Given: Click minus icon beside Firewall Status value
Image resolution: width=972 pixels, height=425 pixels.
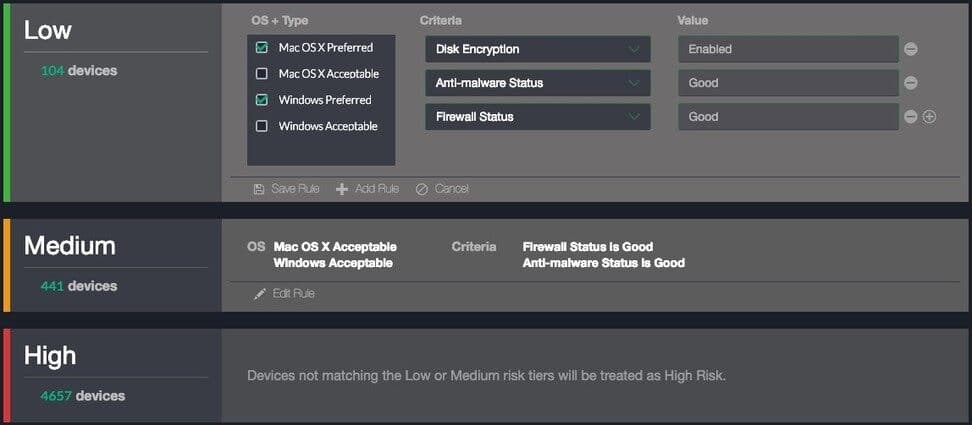Looking at the screenshot, I should pos(910,117).
